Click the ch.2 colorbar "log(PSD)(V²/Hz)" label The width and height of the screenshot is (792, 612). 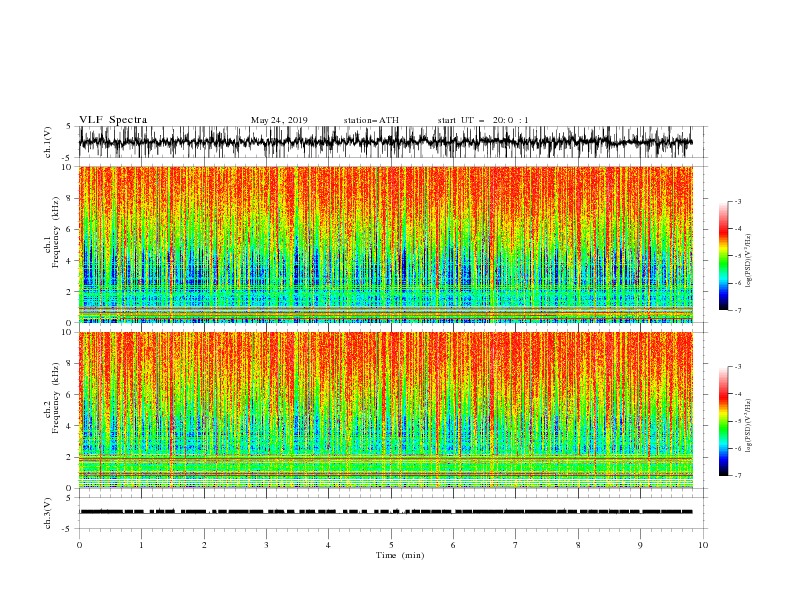pos(748,426)
